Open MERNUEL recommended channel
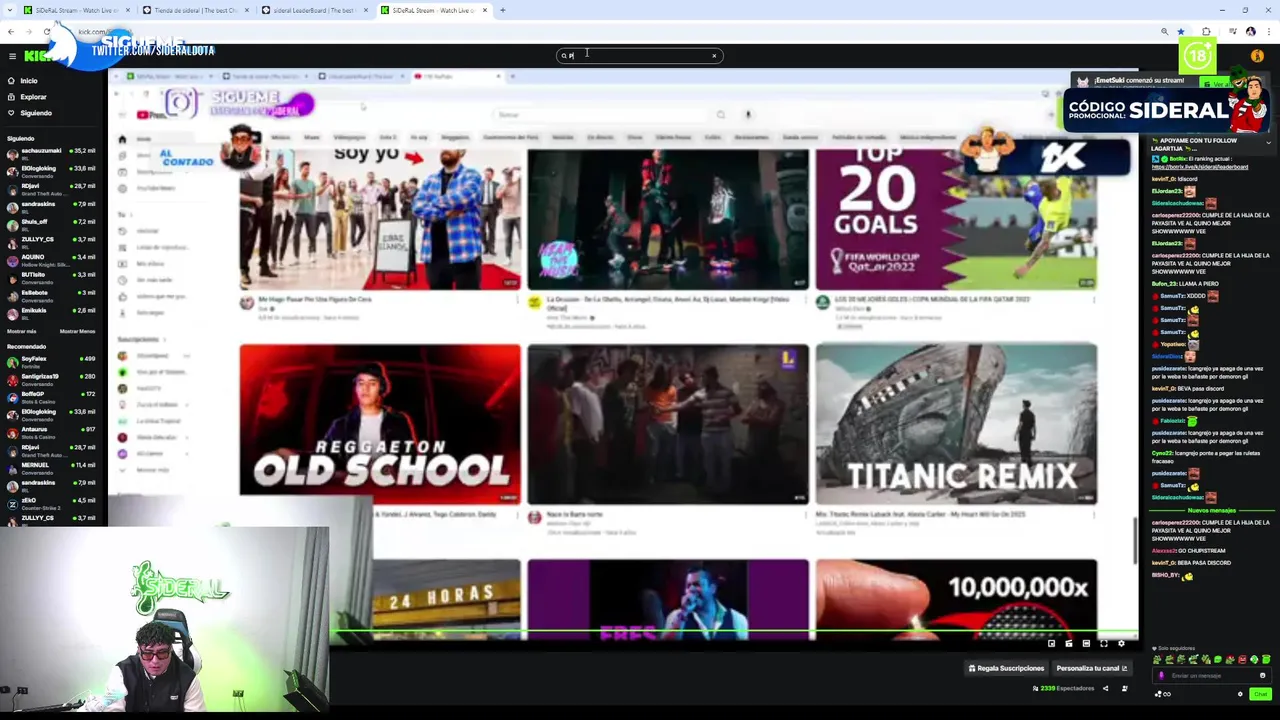The image size is (1280, 720). [52, 467]
